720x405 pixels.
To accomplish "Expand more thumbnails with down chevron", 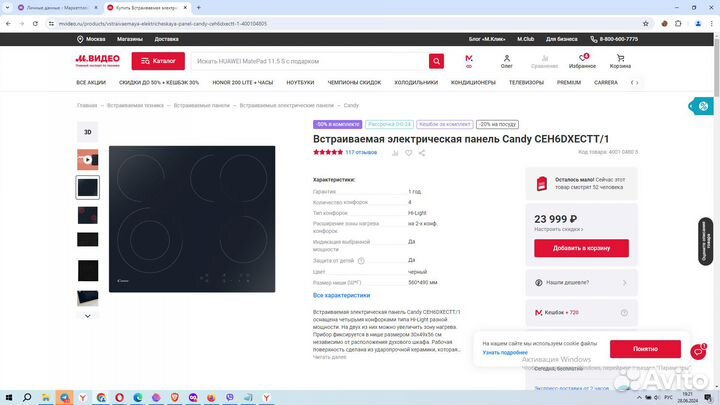I will point(88,316).
